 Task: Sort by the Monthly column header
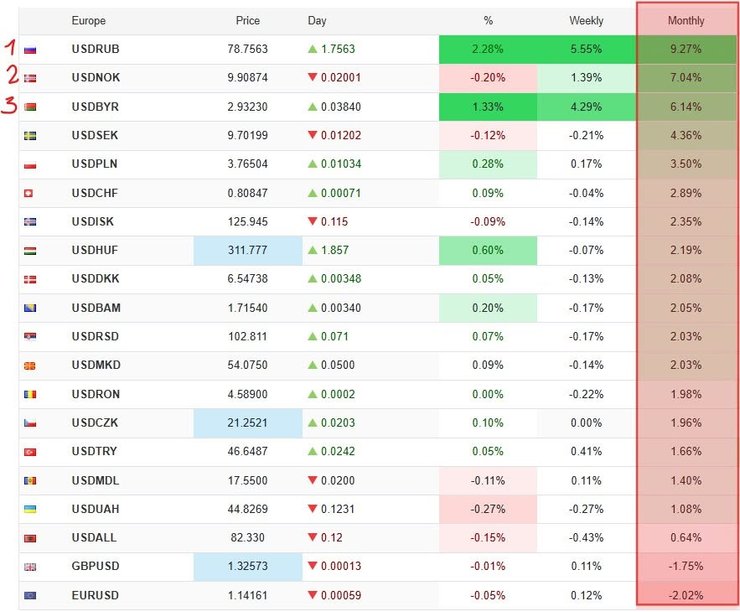tap(686, 21)
